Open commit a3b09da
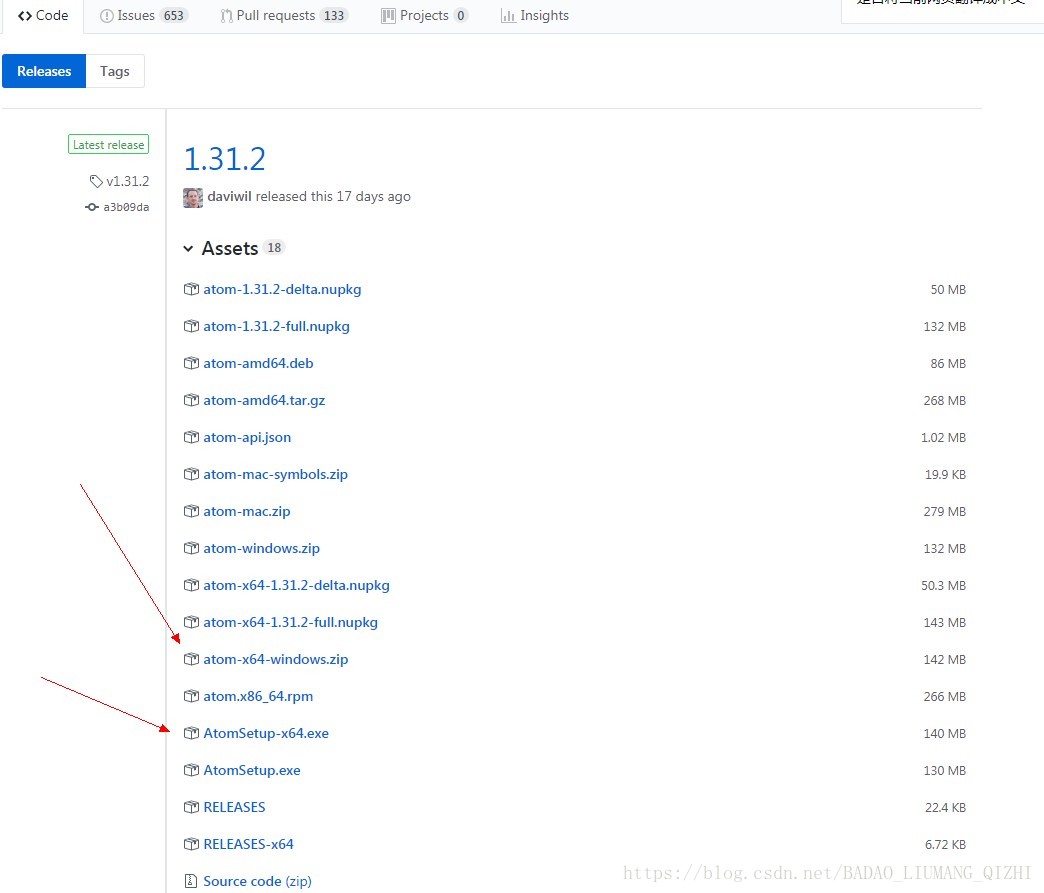The width and height of the screenshot is (1044, 893). pos(127,207)
